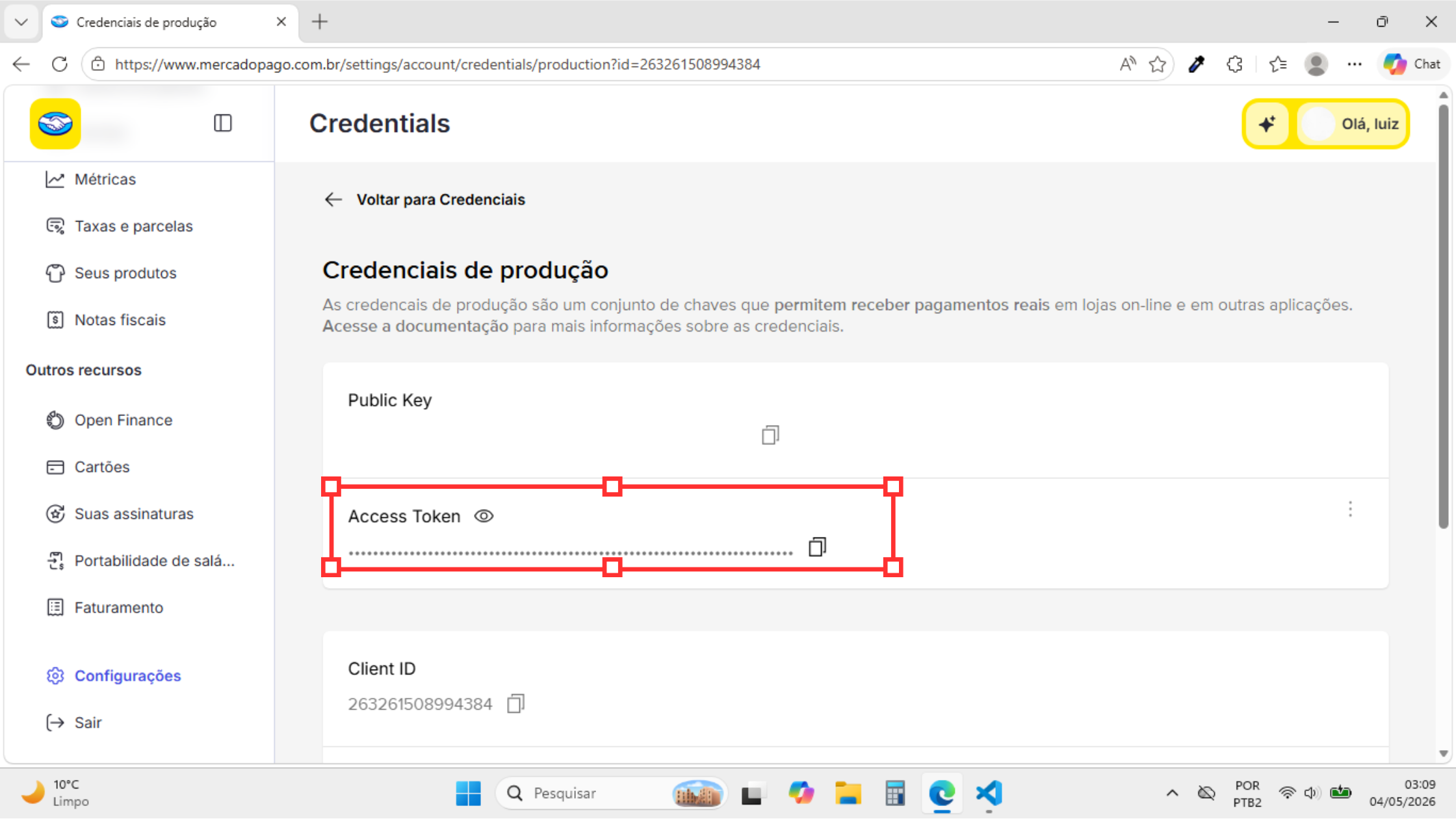Click Sair to log out

click(x=73, y=723)
